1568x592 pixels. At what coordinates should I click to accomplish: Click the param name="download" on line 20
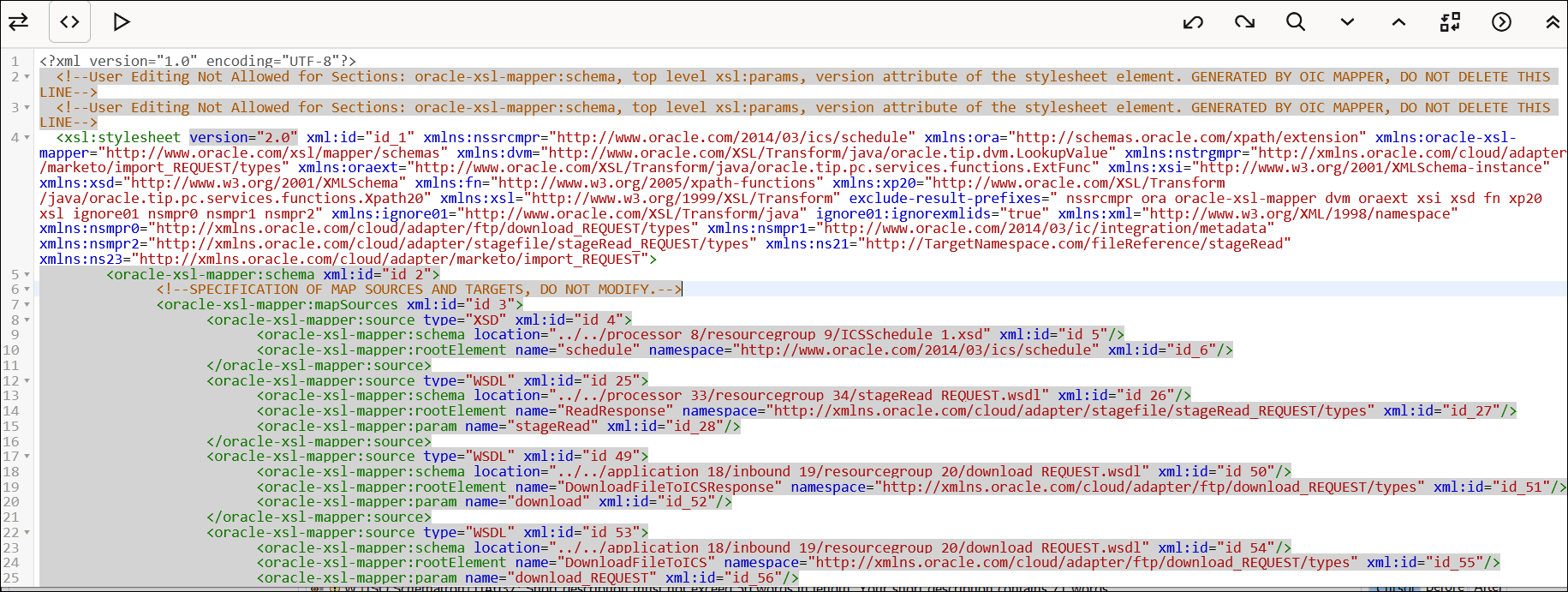[x=528, y=502]
